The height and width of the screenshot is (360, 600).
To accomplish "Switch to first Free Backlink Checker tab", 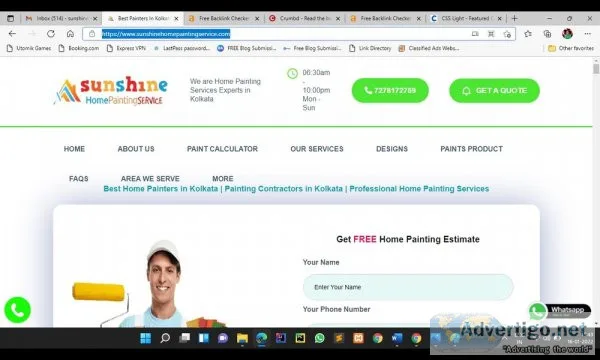I will [223, 18].
